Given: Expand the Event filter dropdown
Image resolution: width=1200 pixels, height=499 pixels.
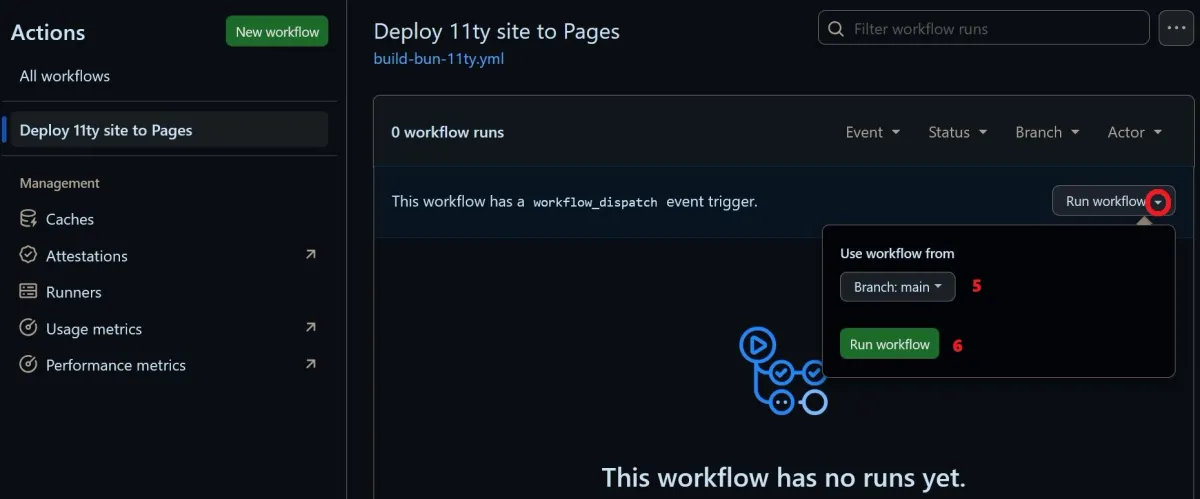Looking at the screenshot, I should point(872,132).
